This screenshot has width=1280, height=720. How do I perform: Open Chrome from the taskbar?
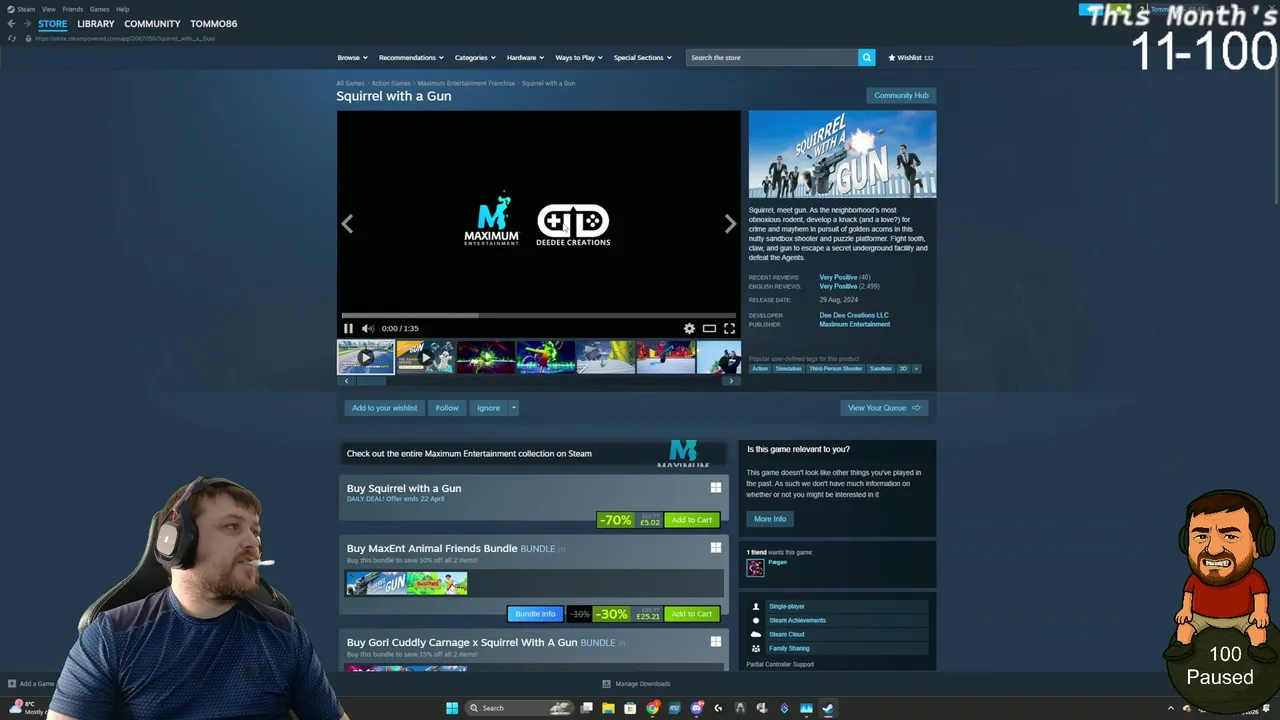tap(652, 708)
